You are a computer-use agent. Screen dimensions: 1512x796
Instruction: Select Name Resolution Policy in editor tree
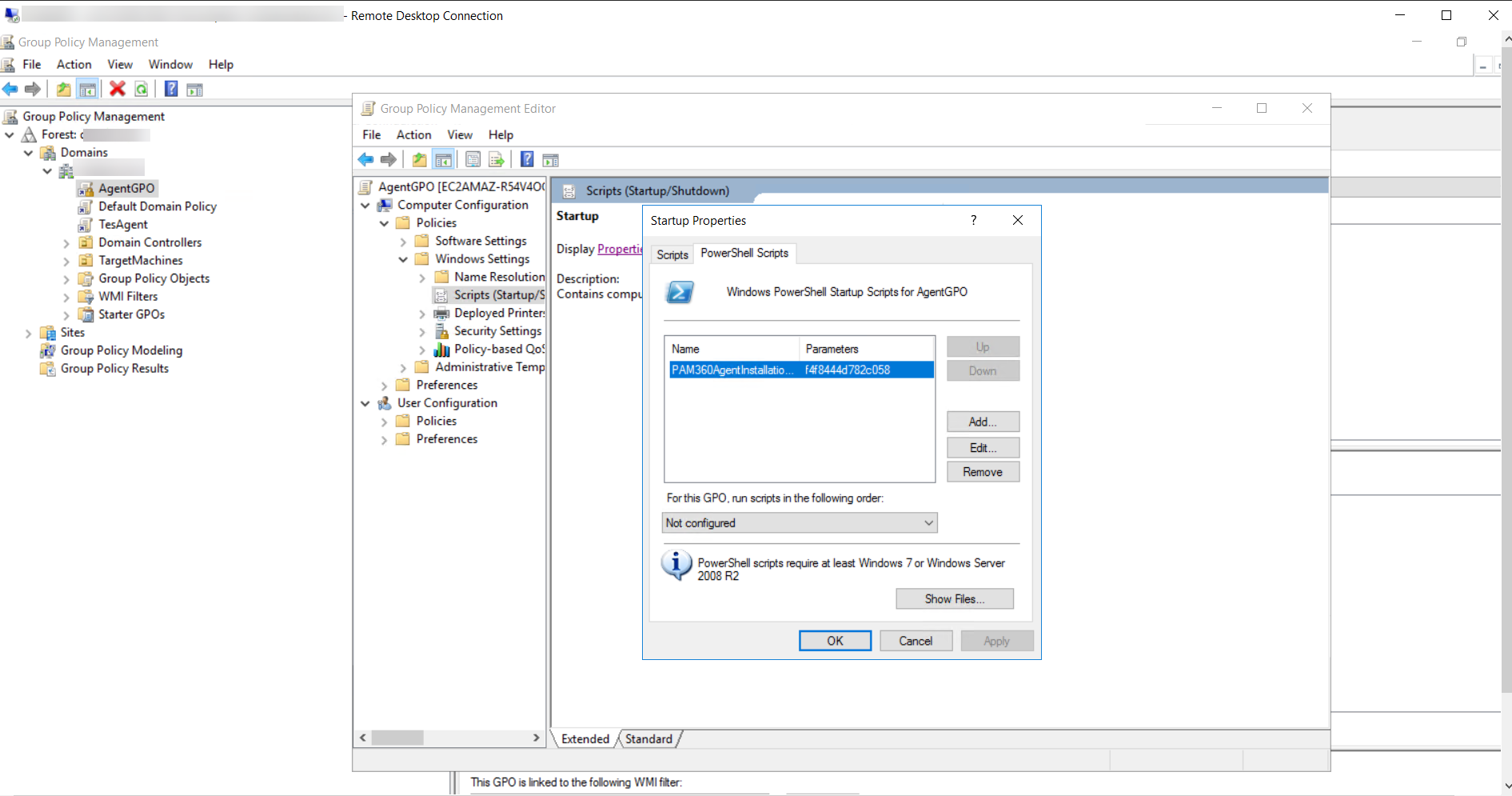(x=499, y=277)
